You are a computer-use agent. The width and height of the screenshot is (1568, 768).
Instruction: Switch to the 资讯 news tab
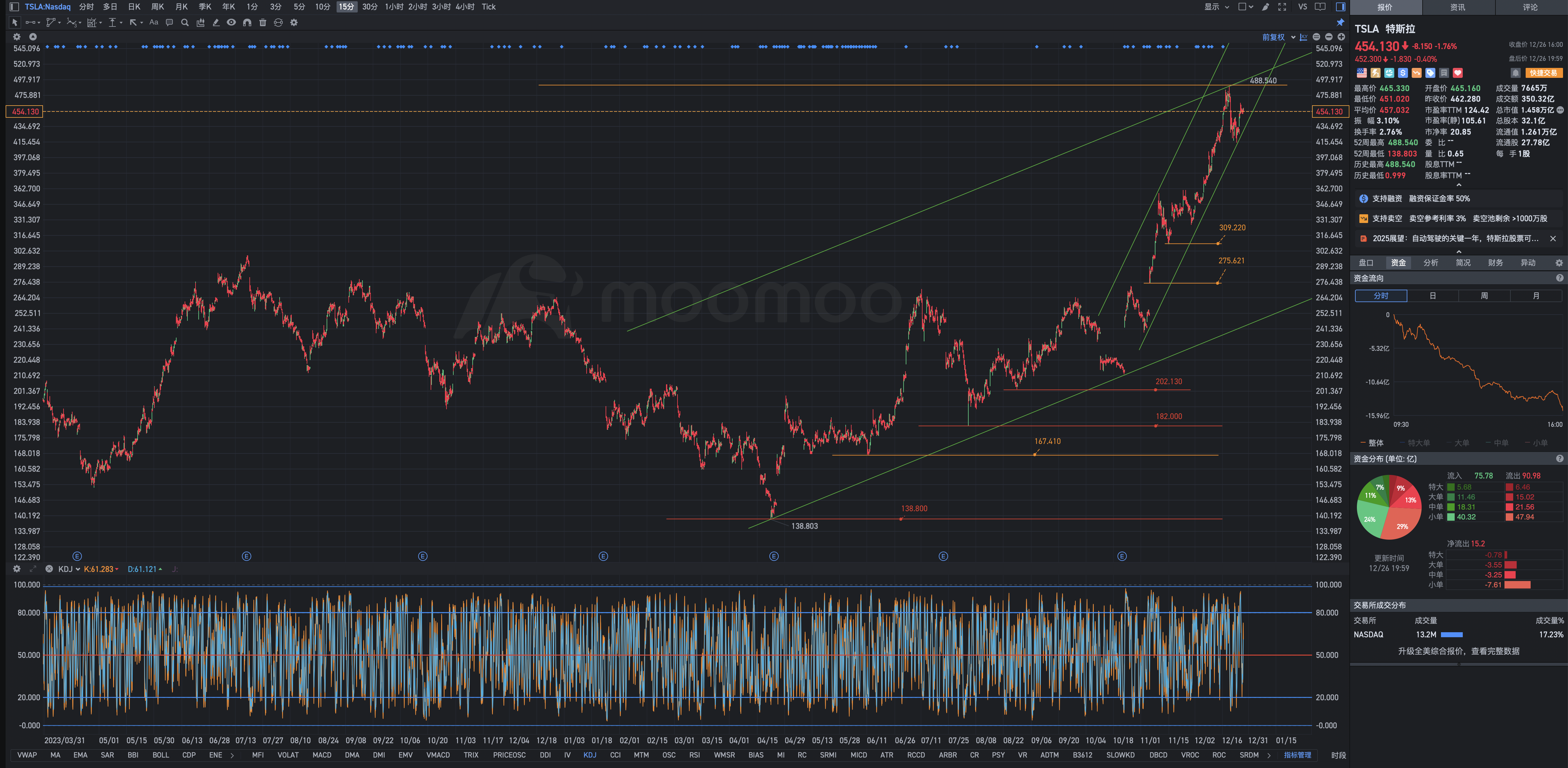[x=1458, y=7]
